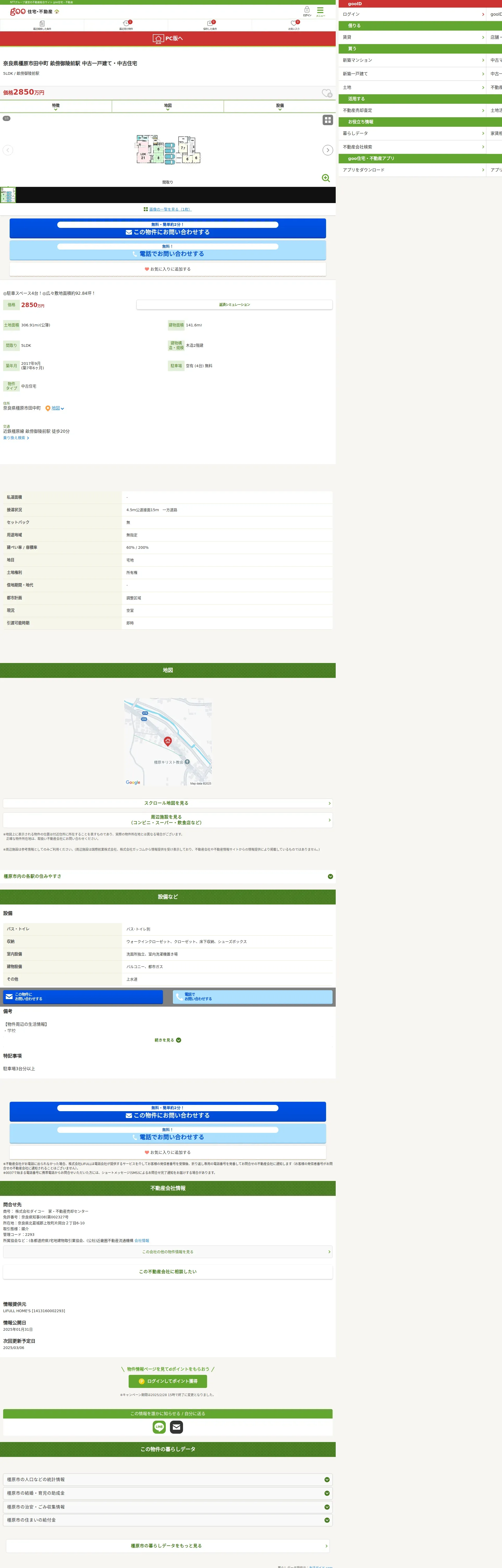Open the hamburger メニュー icon
Viewport: 502px width, 1568px height.
(321, 11)
